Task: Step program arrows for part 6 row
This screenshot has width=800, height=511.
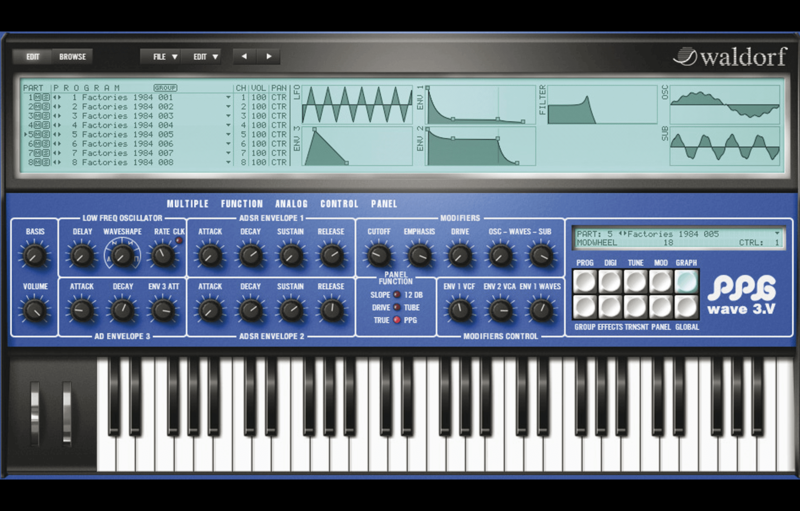Action: (57, 144)
